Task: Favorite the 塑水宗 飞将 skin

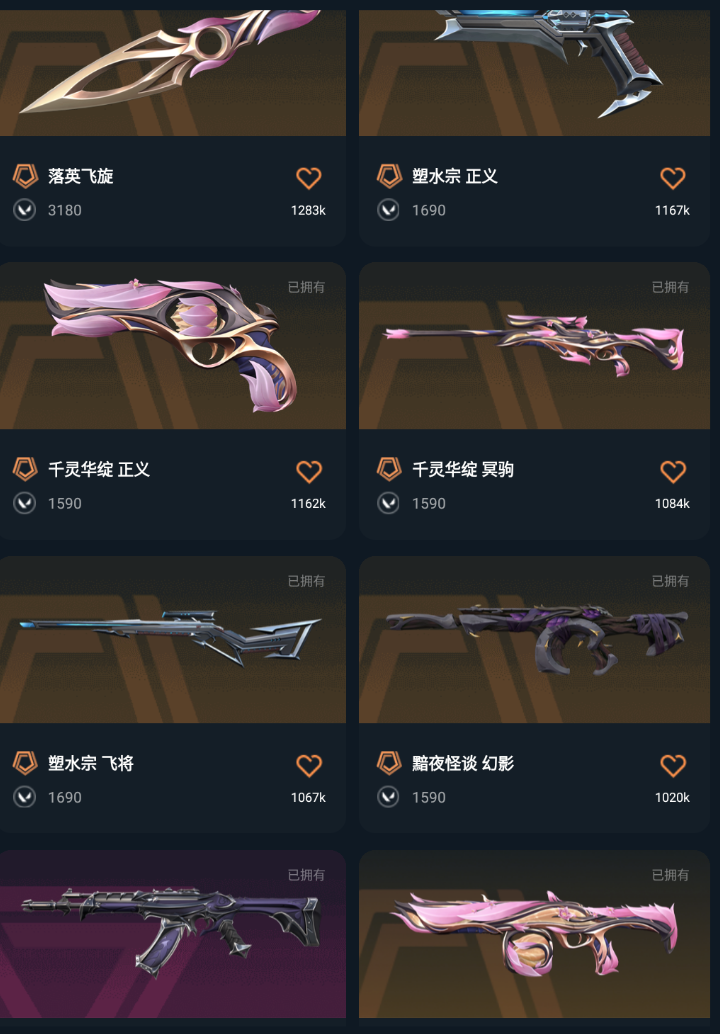Action: (x=308, y=766)
